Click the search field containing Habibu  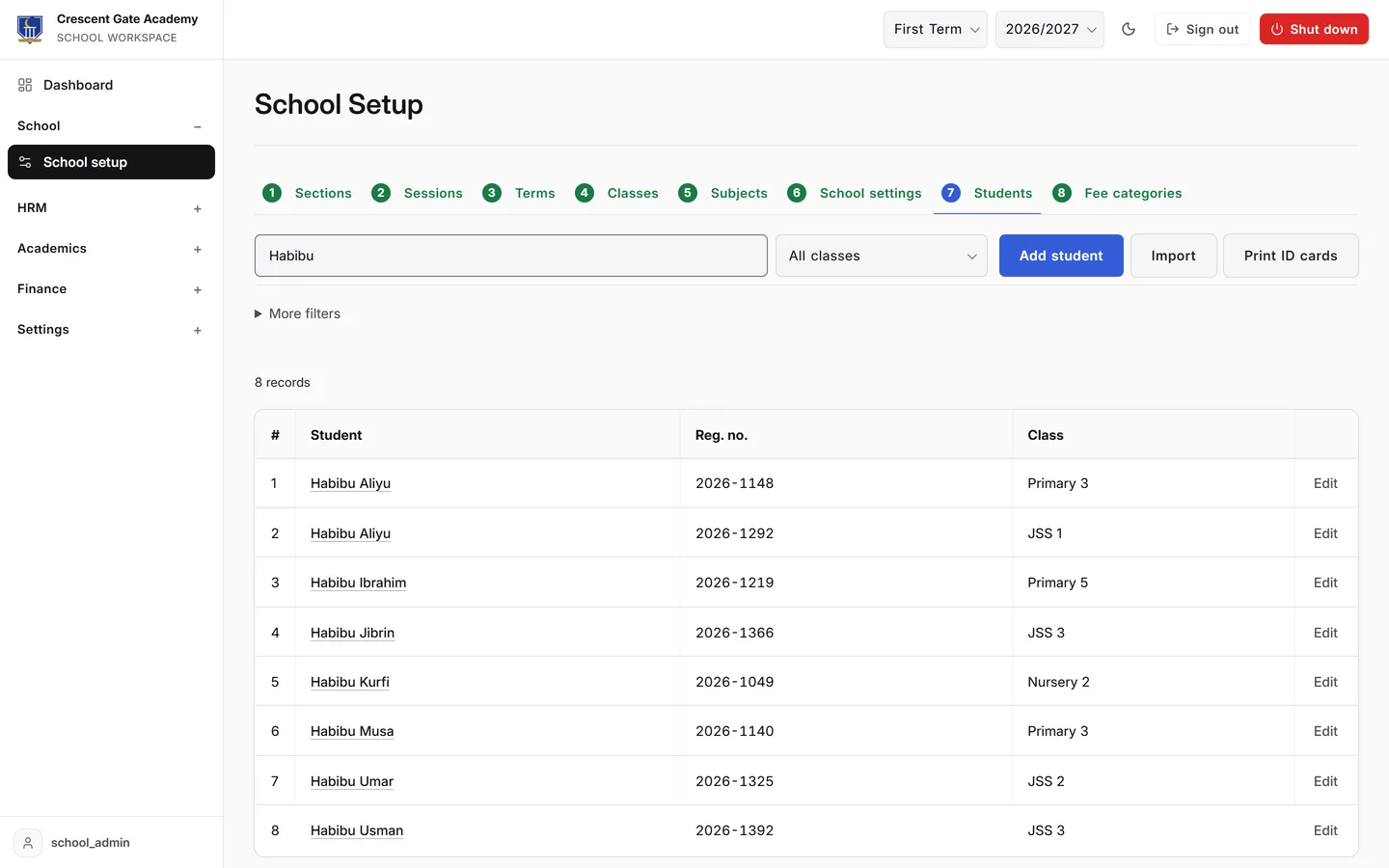pos(511,256)
